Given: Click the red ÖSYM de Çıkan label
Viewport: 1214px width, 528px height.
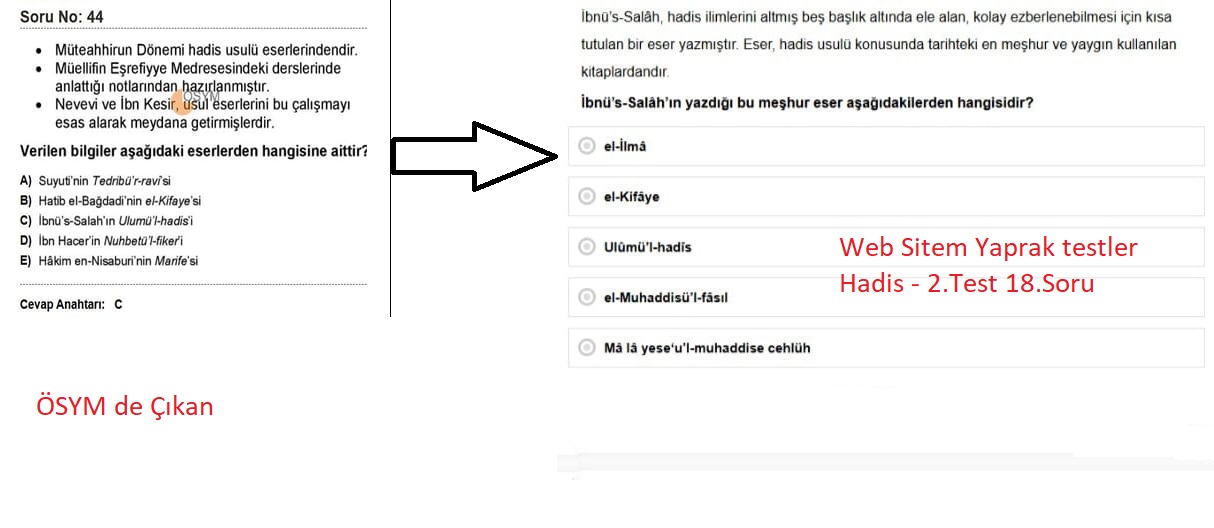Looking at the screenshot, I should [x=124, y=407].
